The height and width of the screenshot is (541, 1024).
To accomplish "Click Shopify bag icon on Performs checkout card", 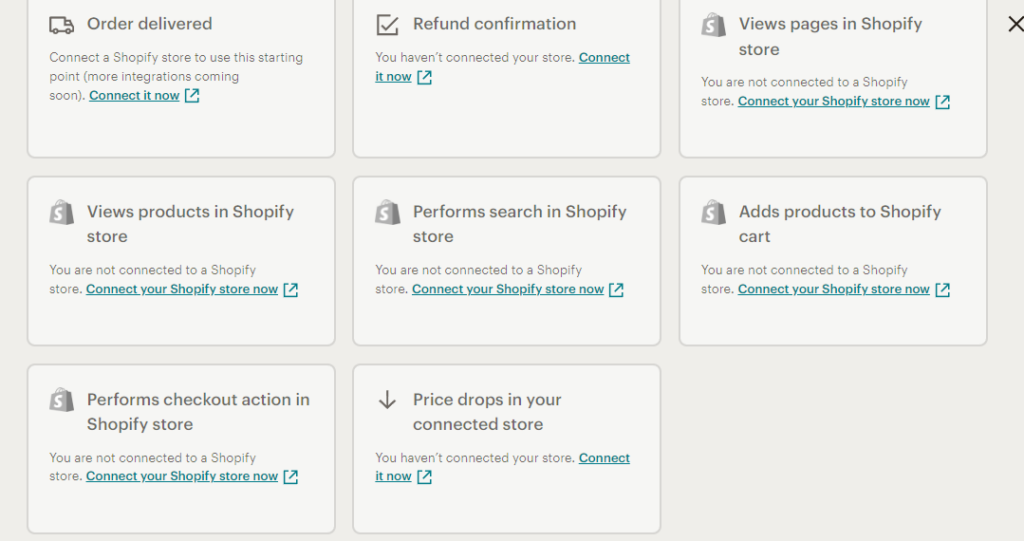I will [x=61, y=400].
